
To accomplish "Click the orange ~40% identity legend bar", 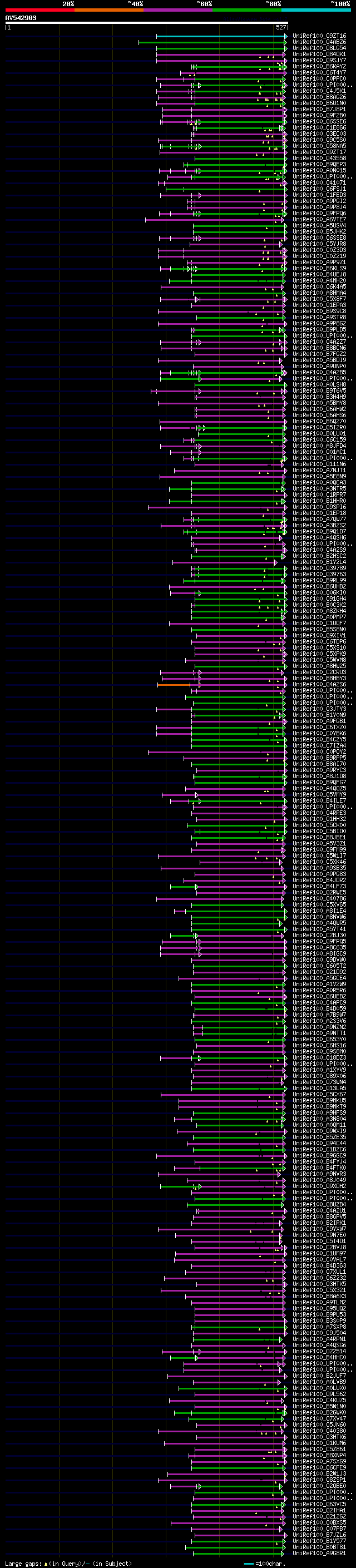I will tap(109, 10).
